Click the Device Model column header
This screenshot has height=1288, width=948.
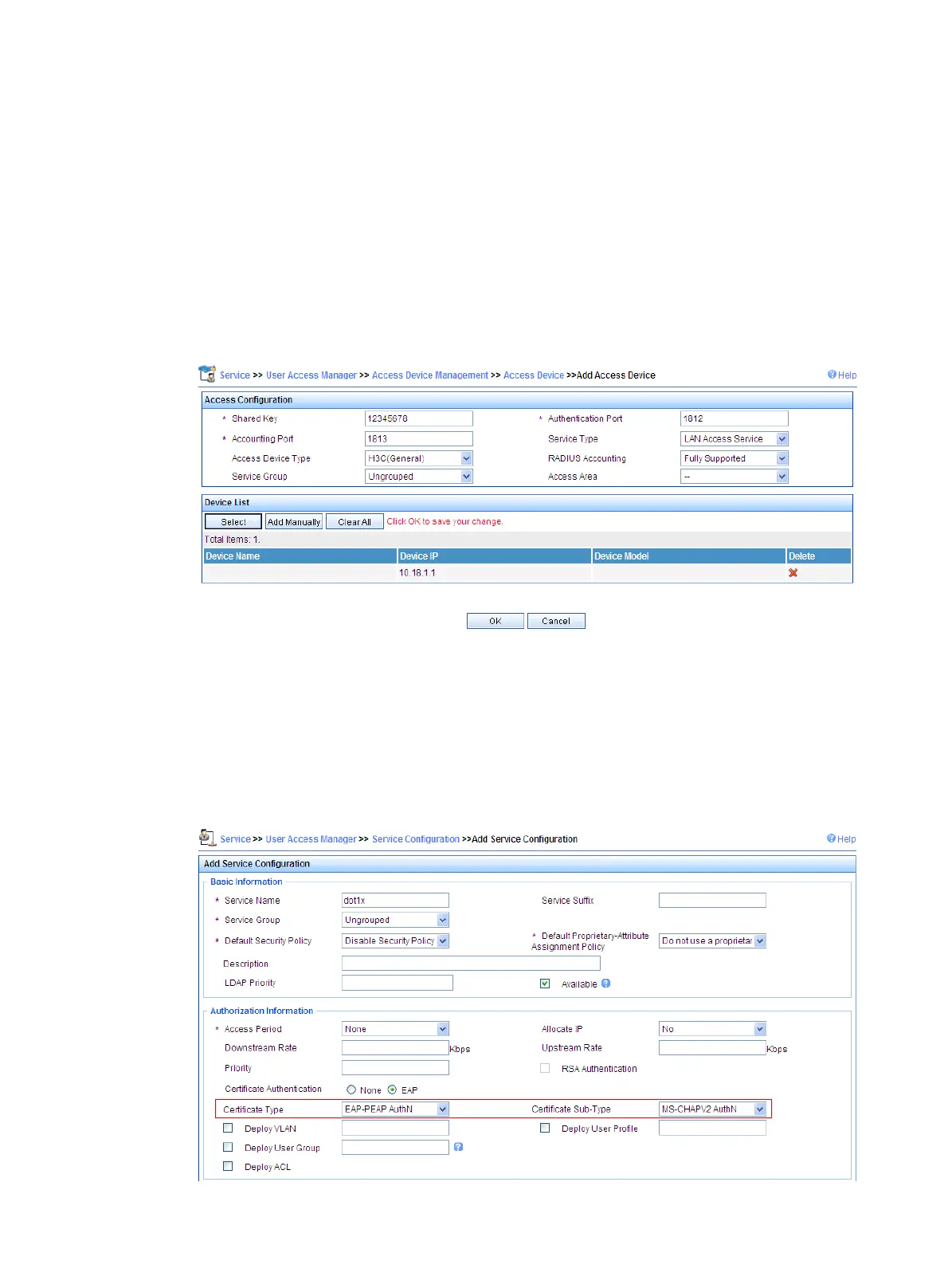pos(689,556)
